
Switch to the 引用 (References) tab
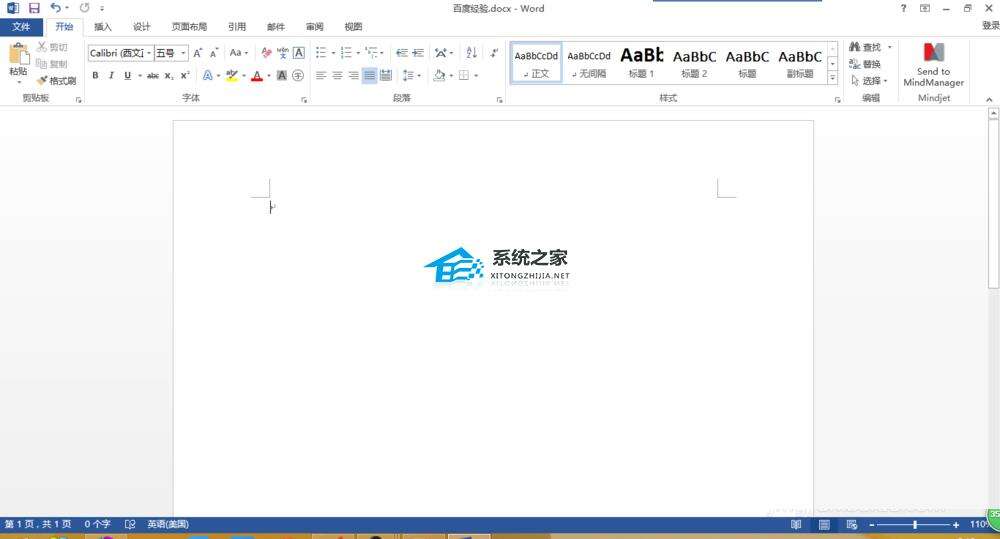click(x=237, y=27)
